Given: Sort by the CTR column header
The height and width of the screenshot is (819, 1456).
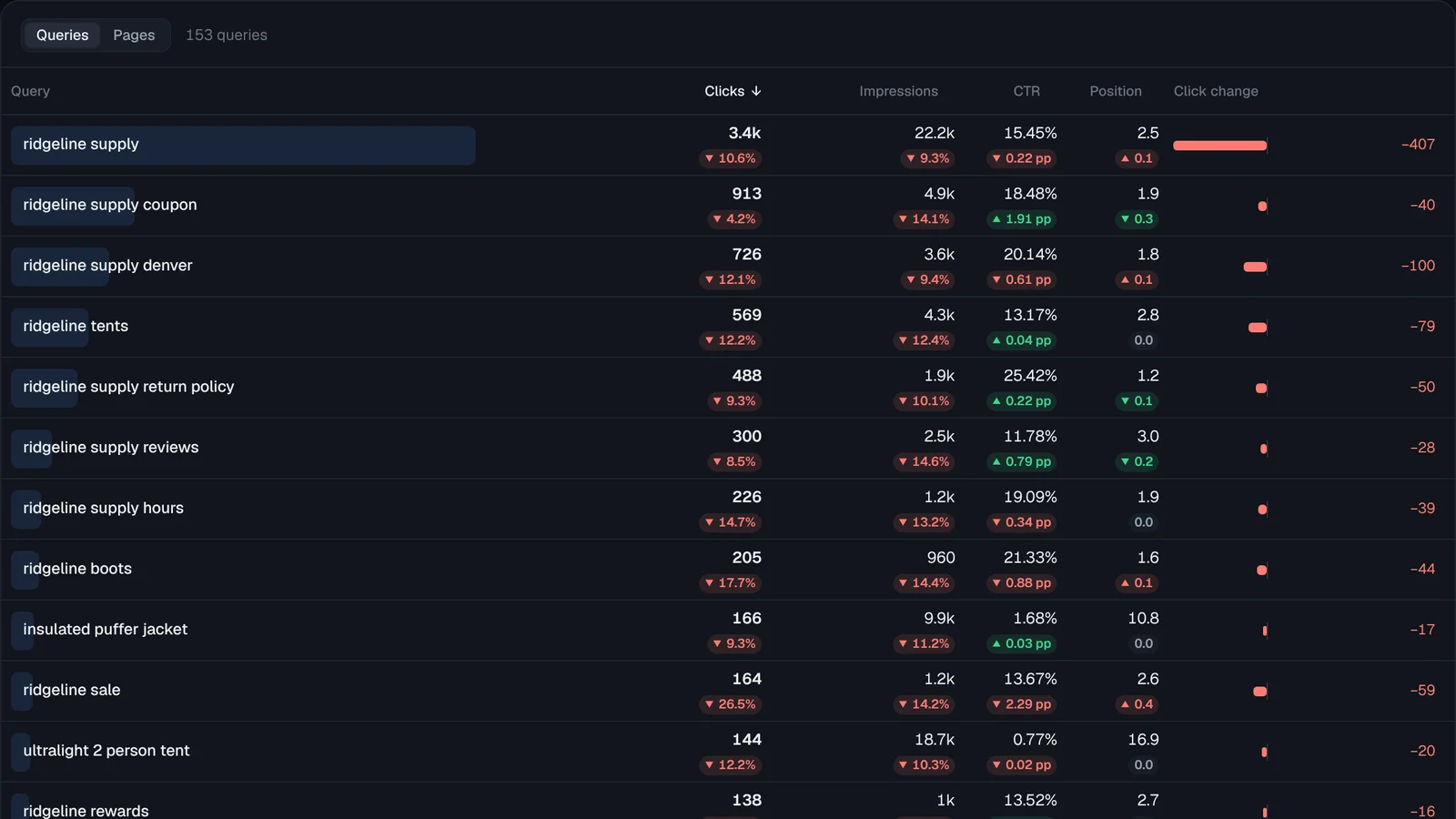Looking at the screenshot, I should (1026, 91).
